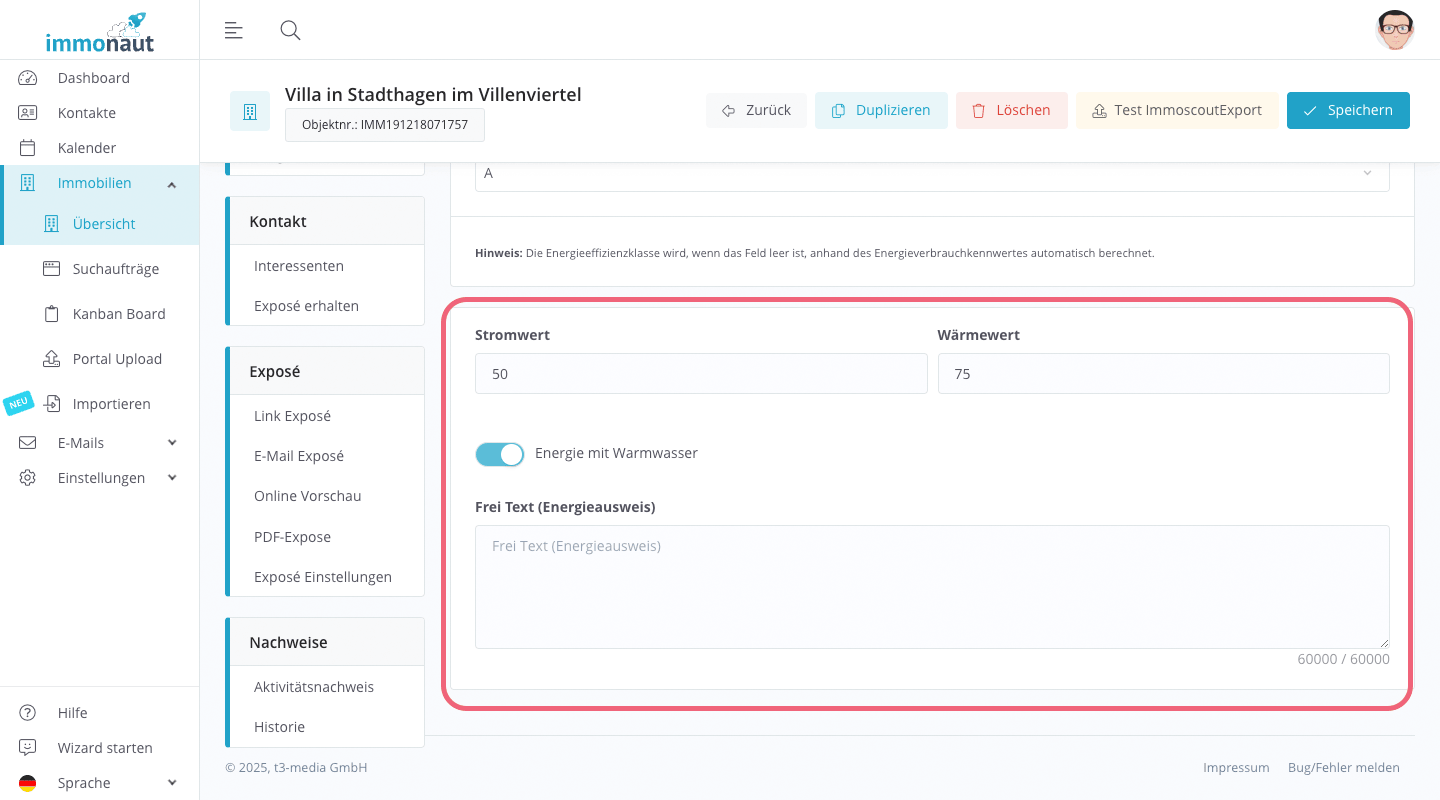1440x800 pixels.
Task: Click the Dashboard gauge icon
Action: click(28, 78)
